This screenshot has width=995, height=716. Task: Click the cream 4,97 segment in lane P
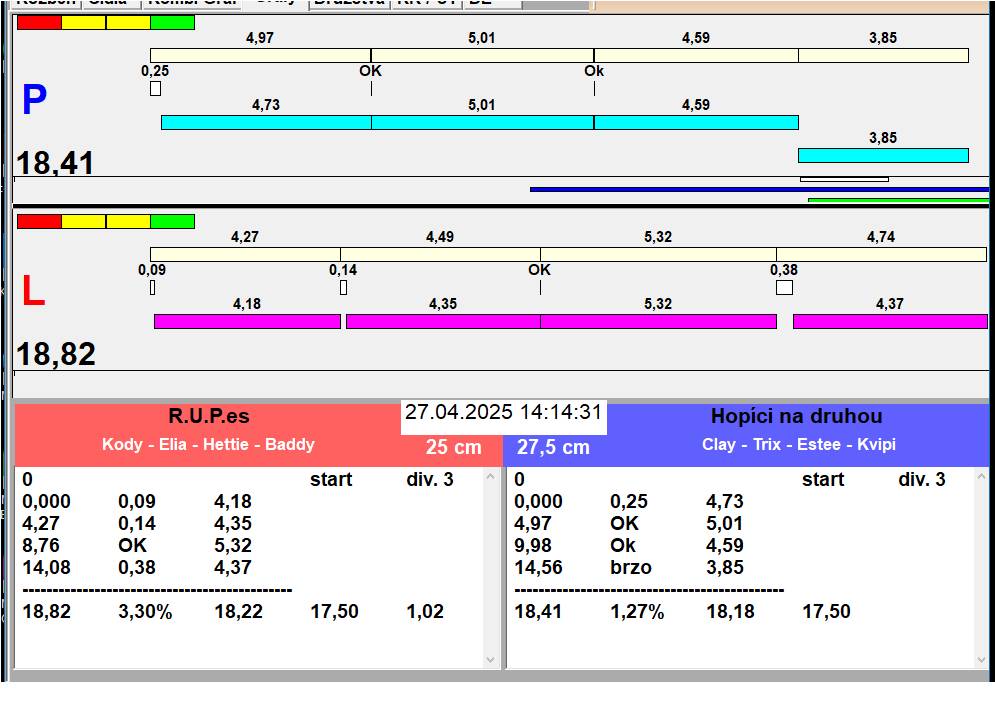click(260, 55)
